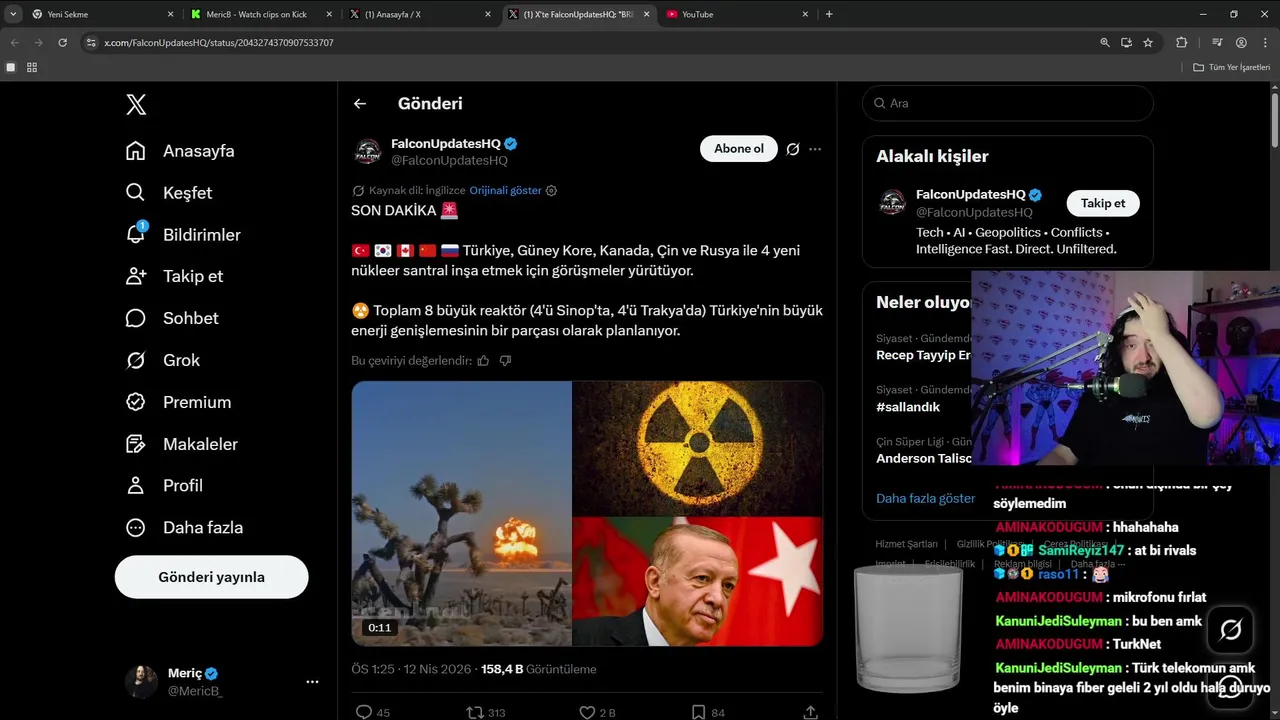Click the page vertical scrollbar

click(x=1275, y=122)
